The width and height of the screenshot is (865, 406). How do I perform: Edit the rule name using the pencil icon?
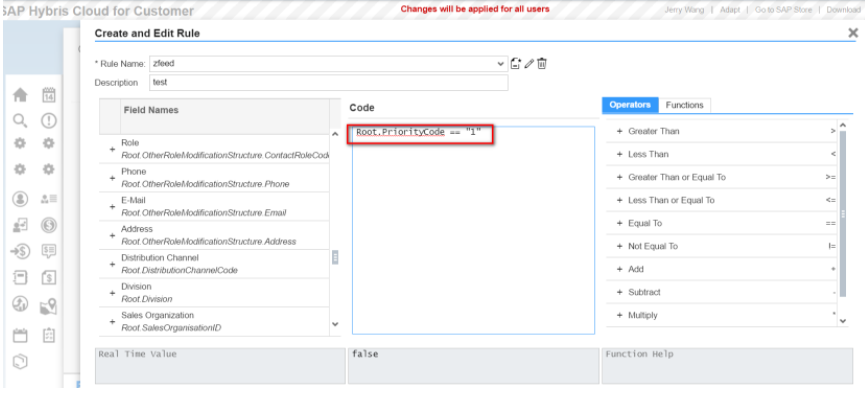click(529, 63)
